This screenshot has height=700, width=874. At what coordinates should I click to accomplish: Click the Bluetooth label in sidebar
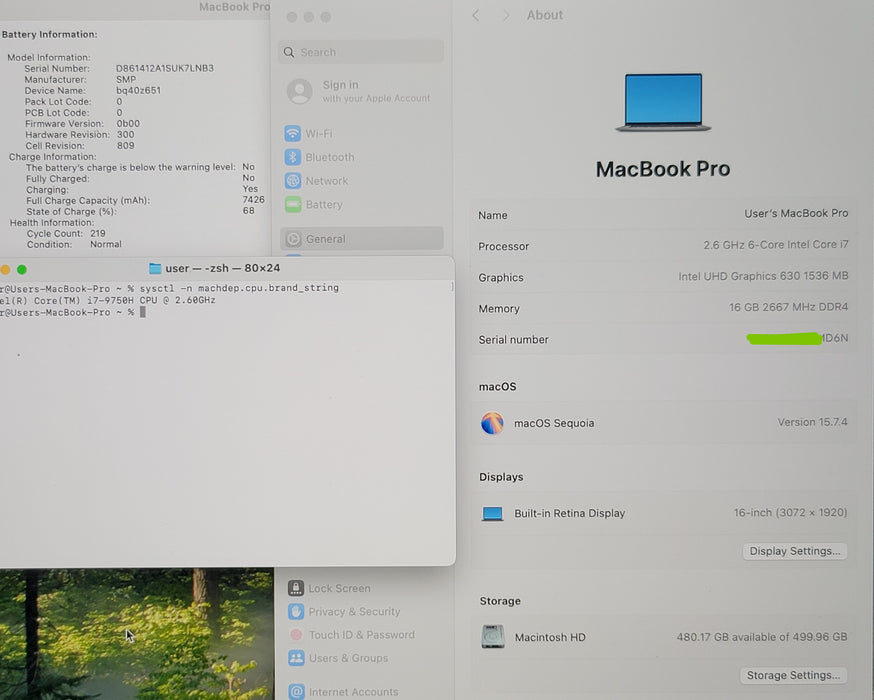[x=330, y=157]
